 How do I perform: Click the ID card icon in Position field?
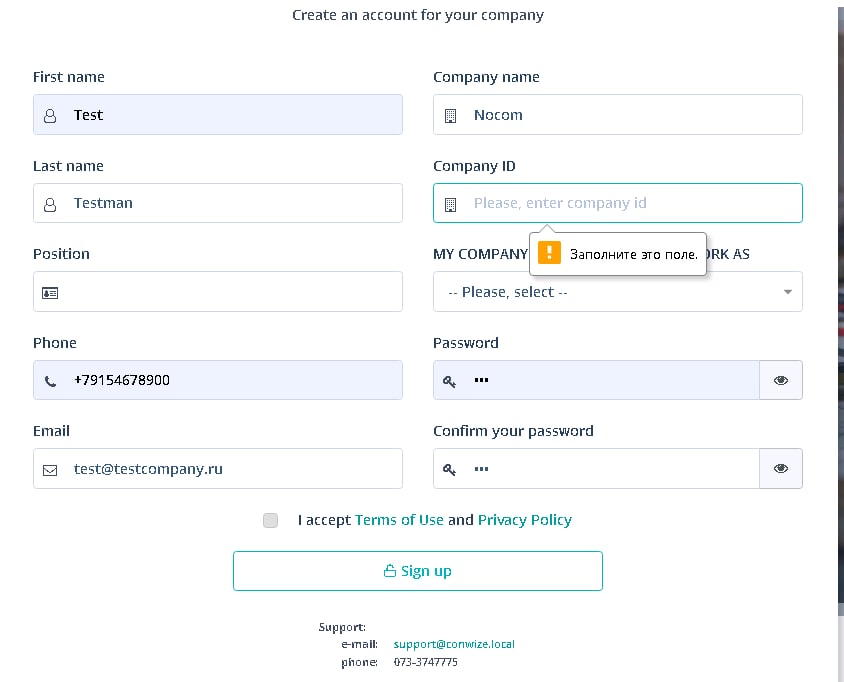click(50, 293)
